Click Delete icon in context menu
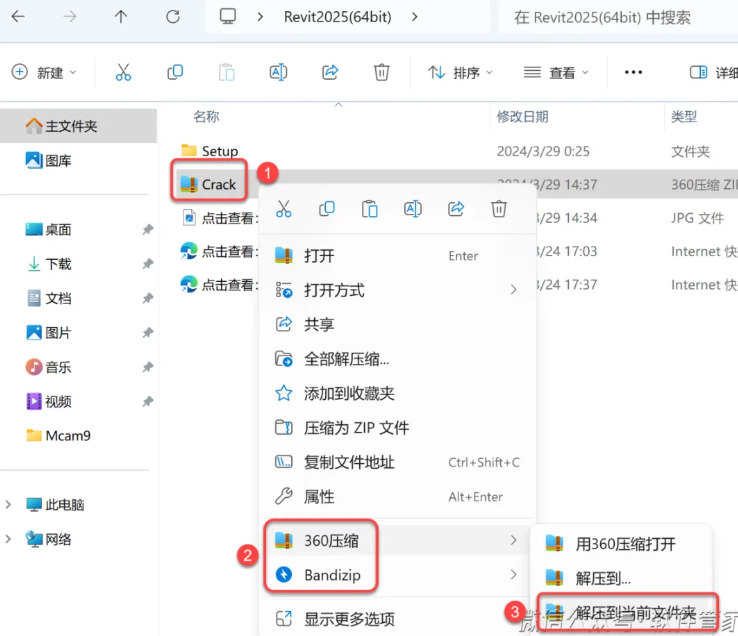This screenshot has width=738, height=636. (x=499, y=209)
